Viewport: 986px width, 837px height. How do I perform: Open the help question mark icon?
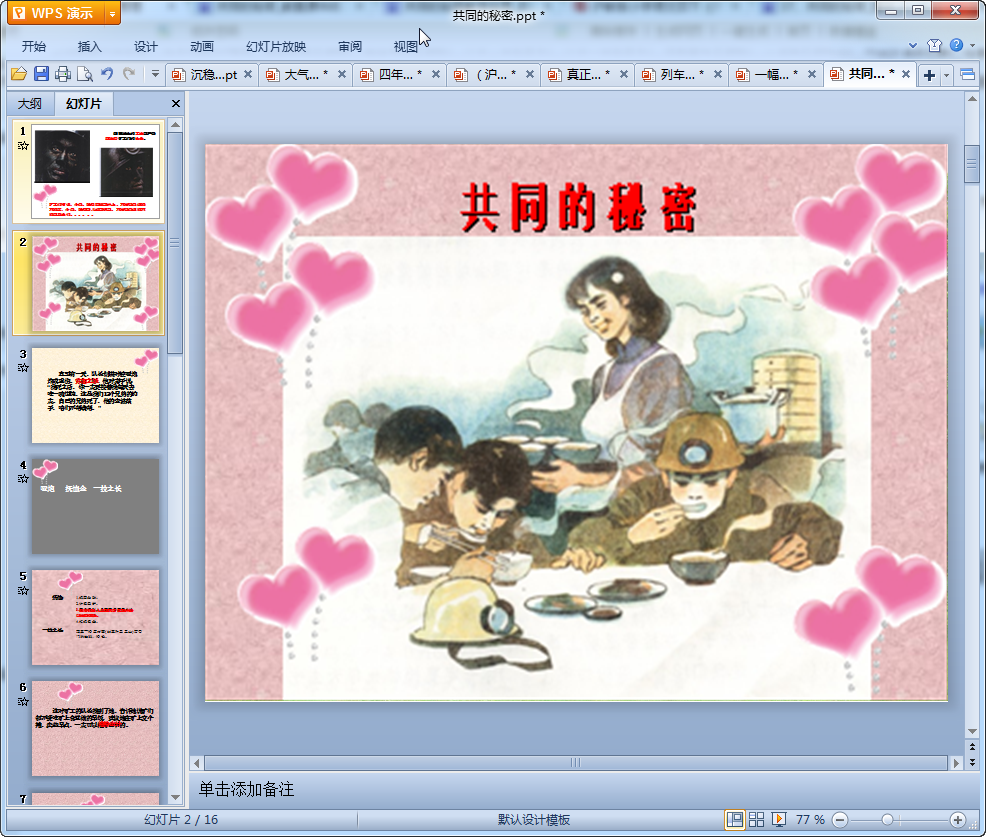(956, 45)
